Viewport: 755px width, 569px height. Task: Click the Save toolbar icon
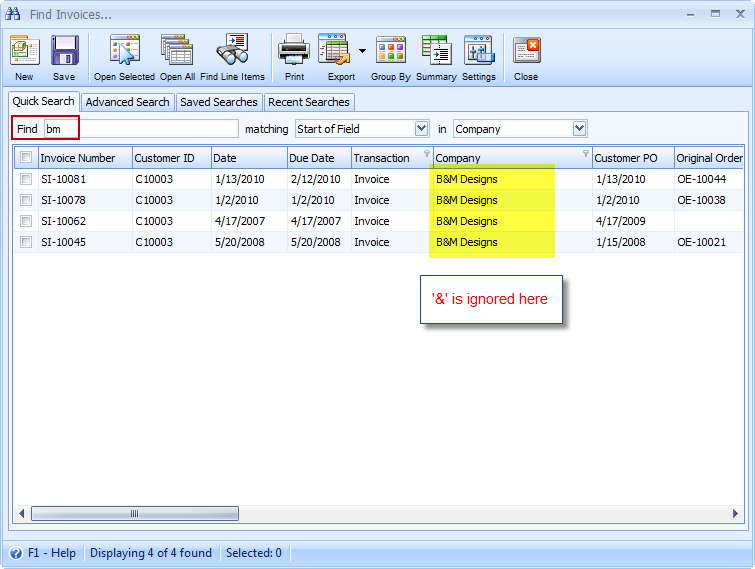[x=64, y=50]
